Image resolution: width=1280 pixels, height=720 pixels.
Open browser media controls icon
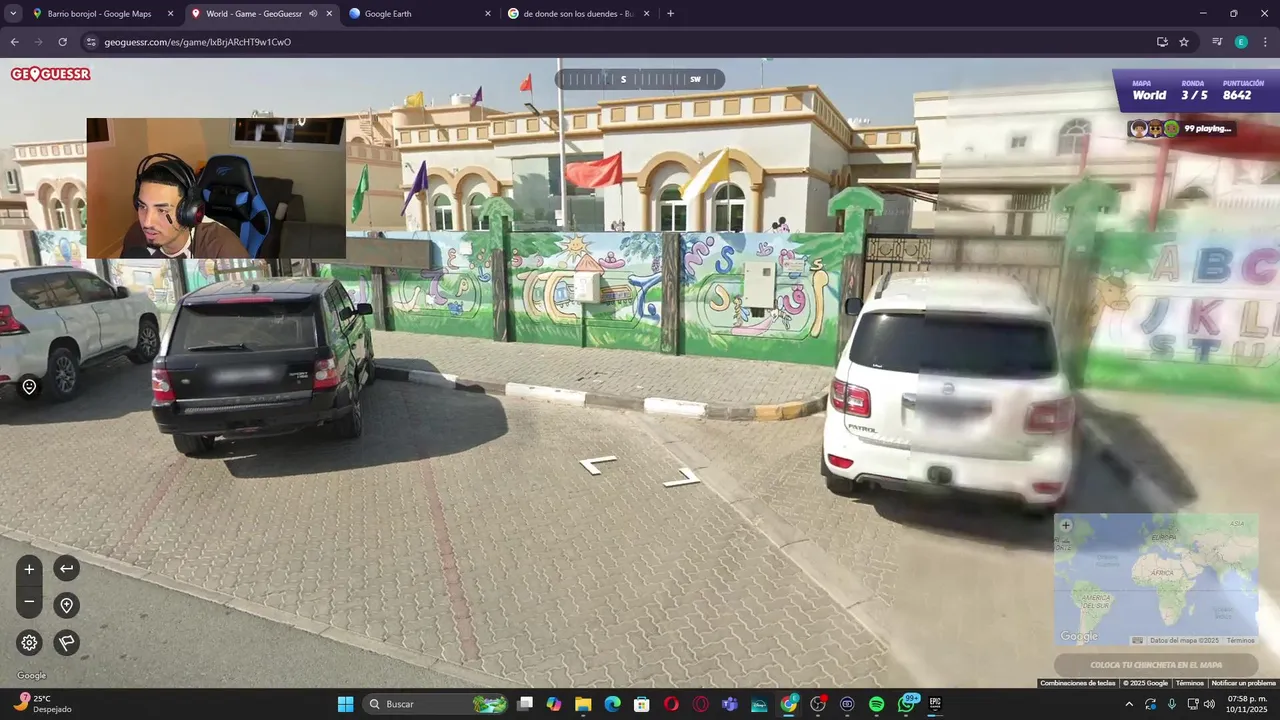1217,42
